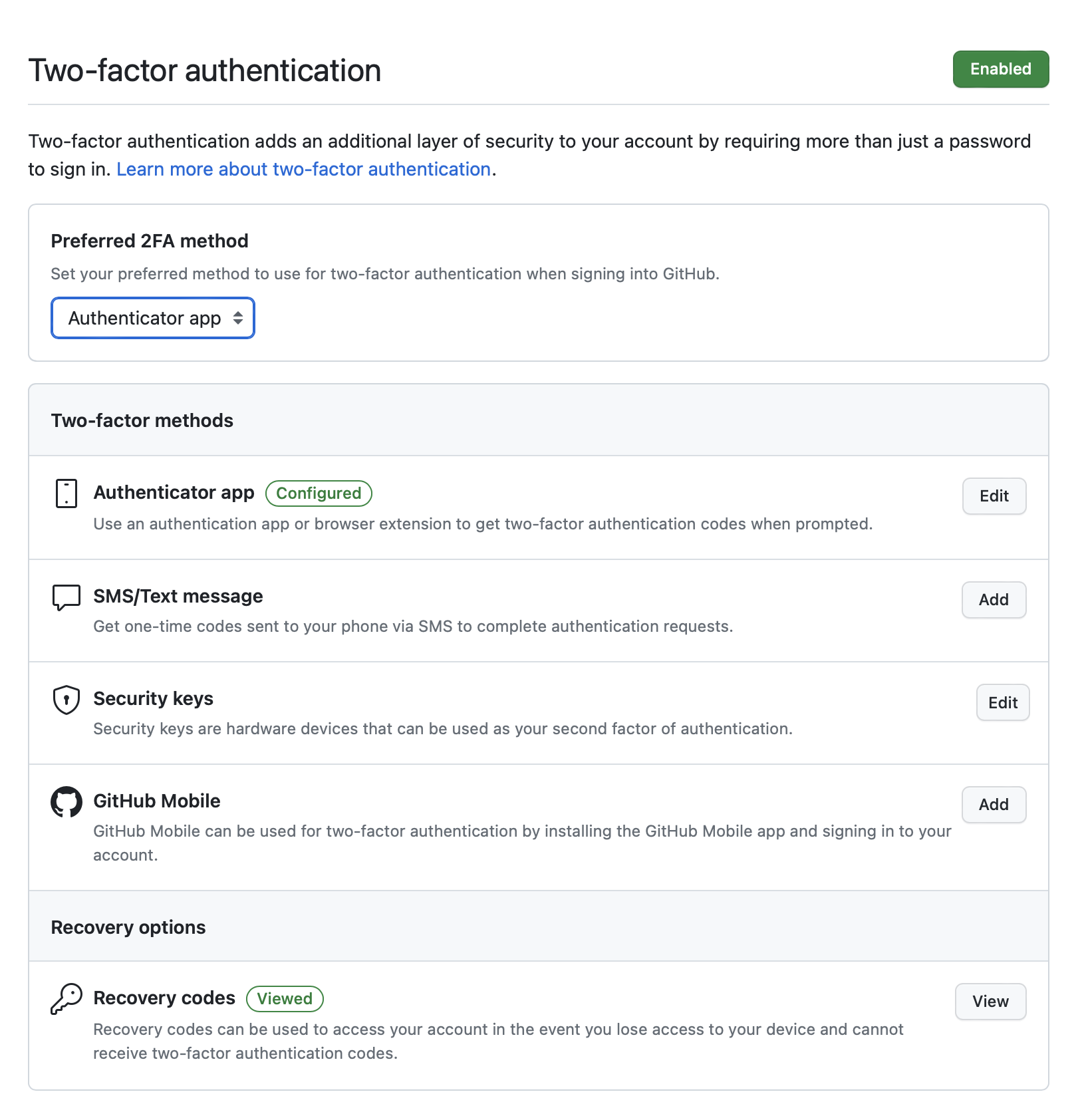The height and width of the screenshot is (1120, 1084).
Task: Click the 'Recovery codes can be used' description
Action: click(x=498, y=1042)
